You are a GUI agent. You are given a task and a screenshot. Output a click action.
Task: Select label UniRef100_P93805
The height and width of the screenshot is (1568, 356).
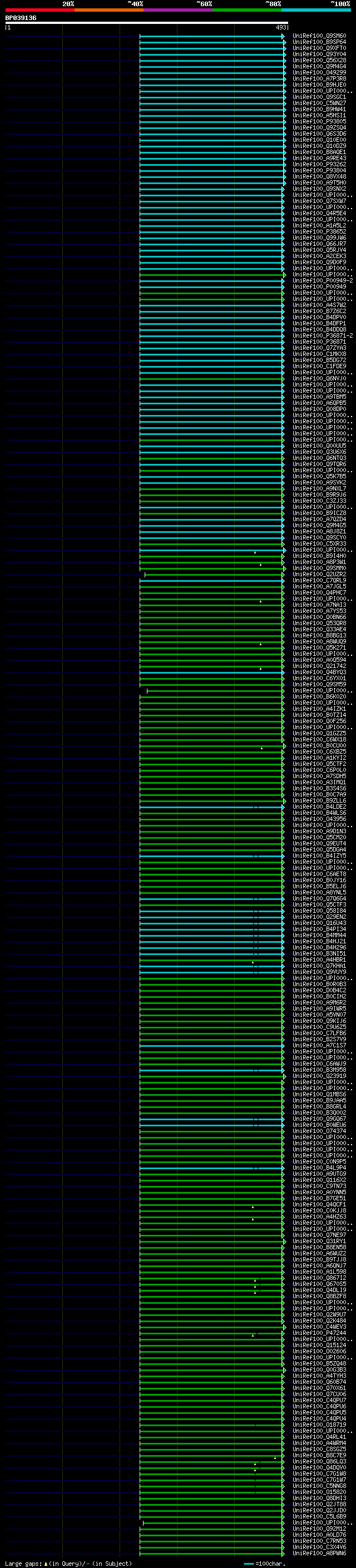(319, 121)
